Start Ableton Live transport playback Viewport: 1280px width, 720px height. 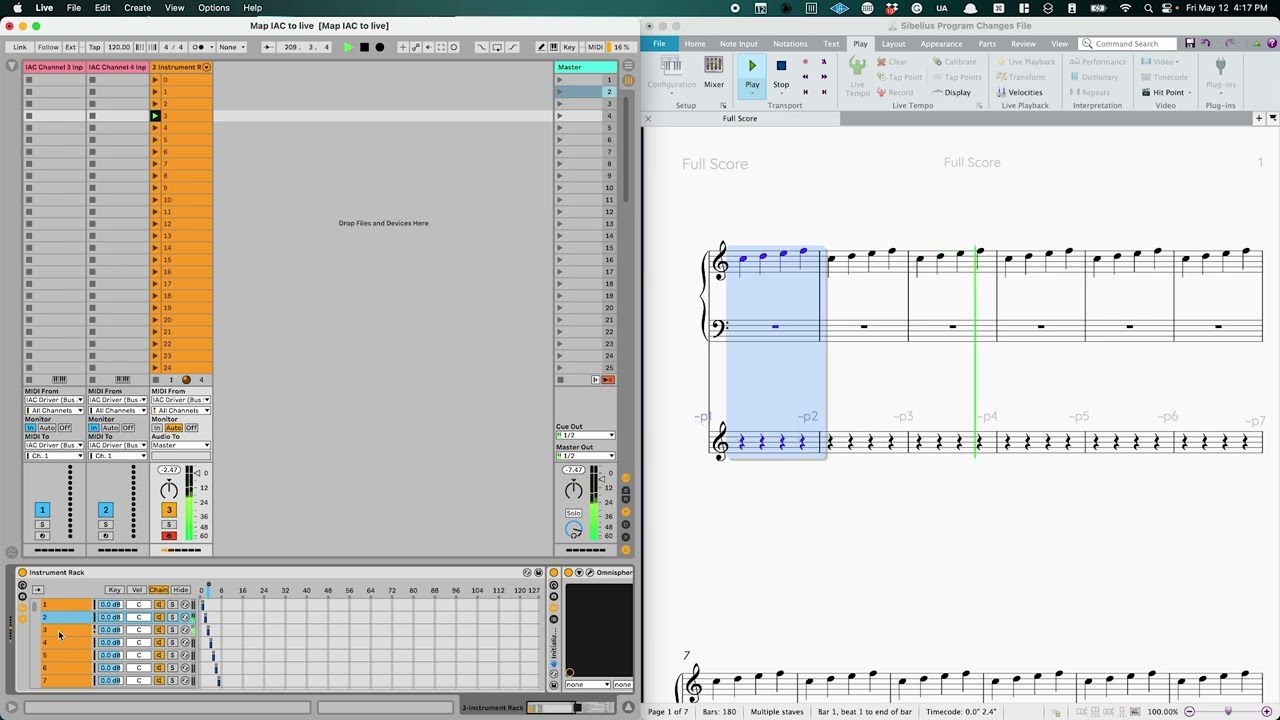point(348,47)
